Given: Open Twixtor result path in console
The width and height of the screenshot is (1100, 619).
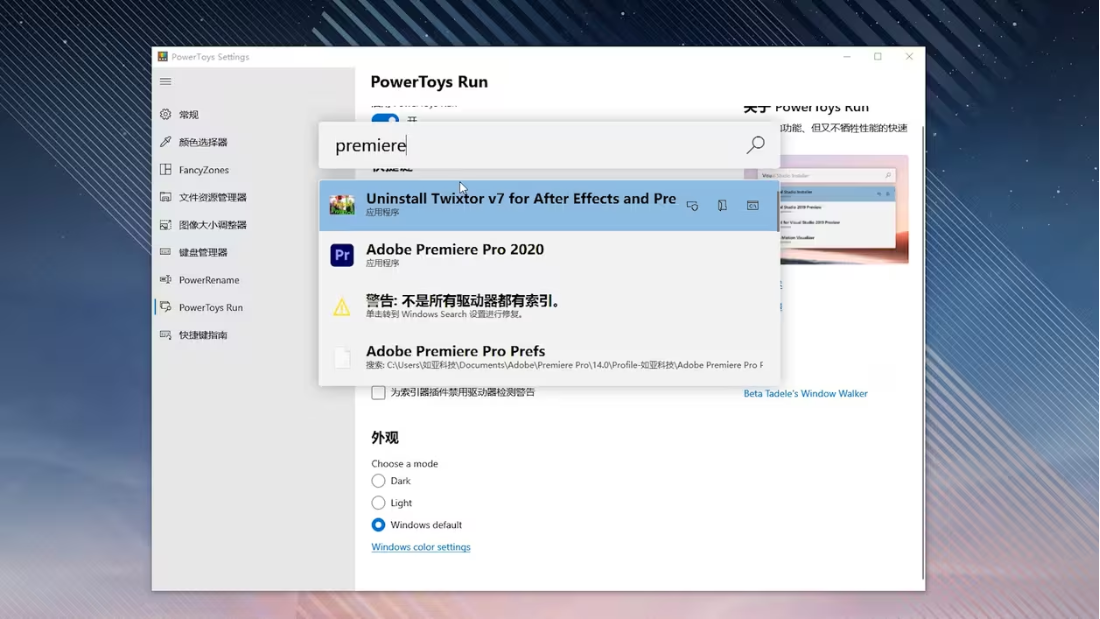Looking at the screenshot, I should [x=752, y=205].
